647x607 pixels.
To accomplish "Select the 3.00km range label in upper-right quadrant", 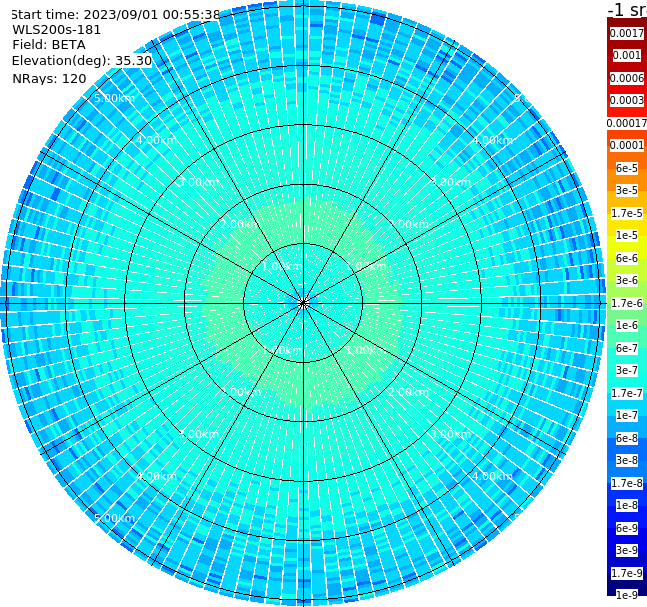I will 451,182.
